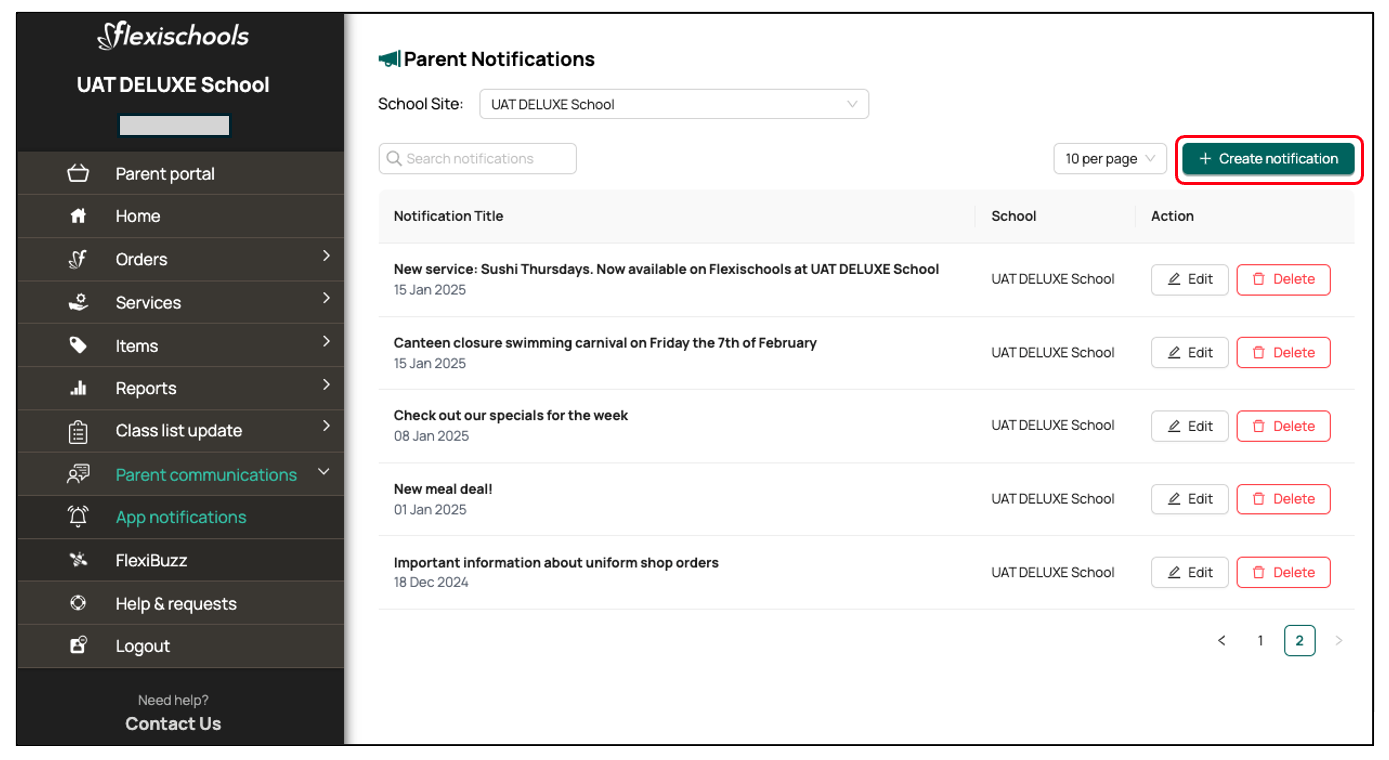Go to pagination page 1
Viewport: 1389px width, 760px height.
click(x=1260, y=641)
